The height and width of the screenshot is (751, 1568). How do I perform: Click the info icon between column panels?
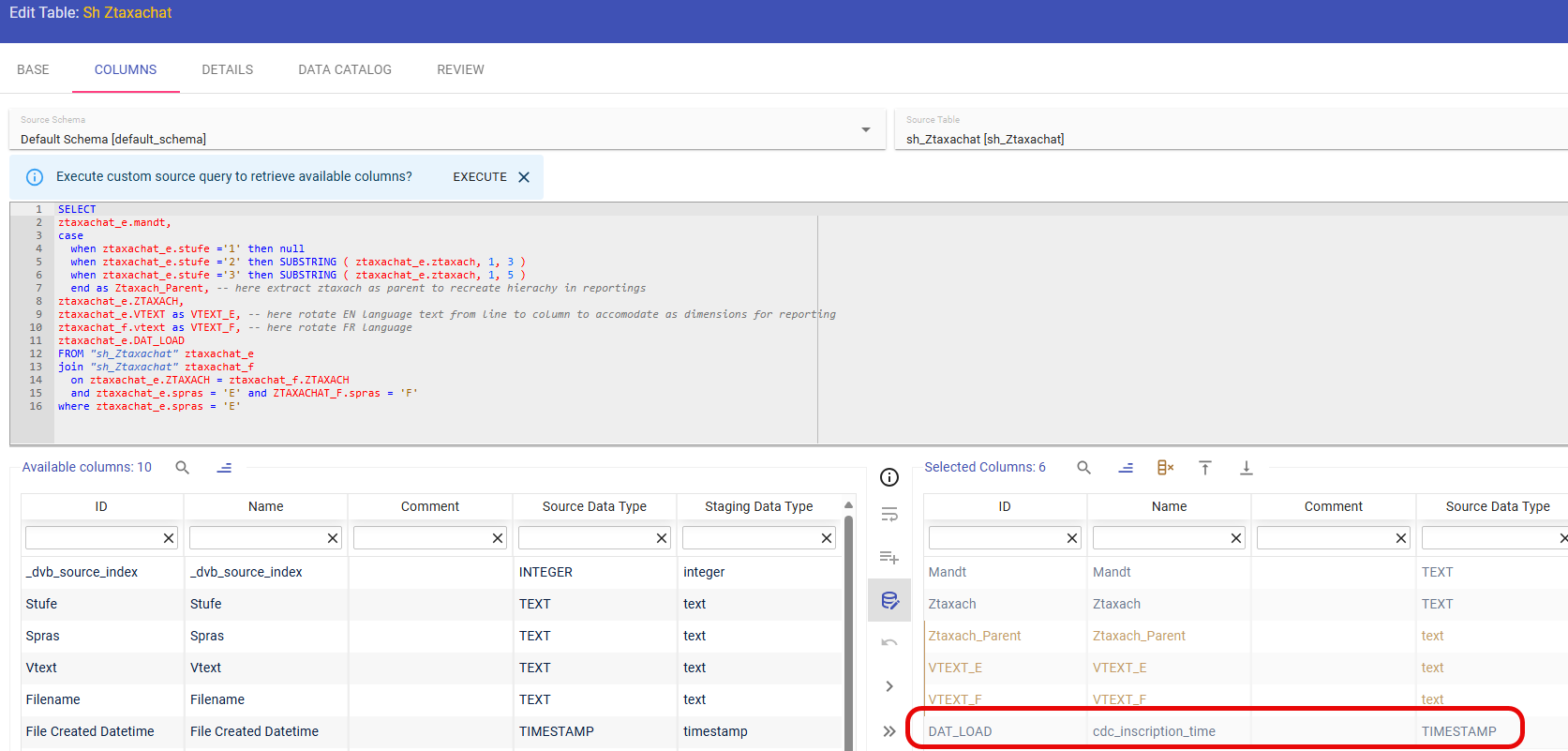[889, 477]
